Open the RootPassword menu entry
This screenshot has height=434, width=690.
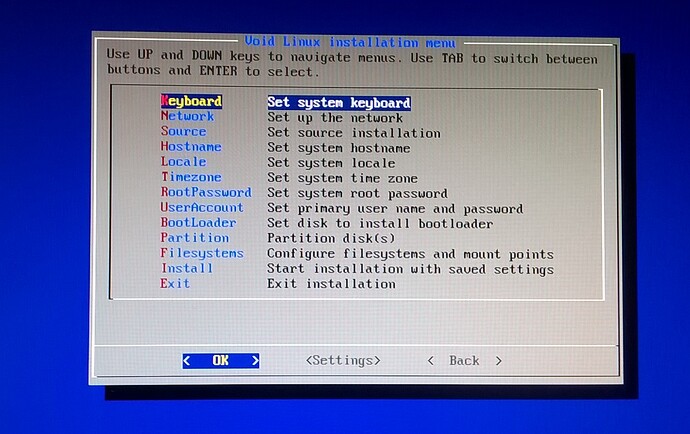coord(206,192)
